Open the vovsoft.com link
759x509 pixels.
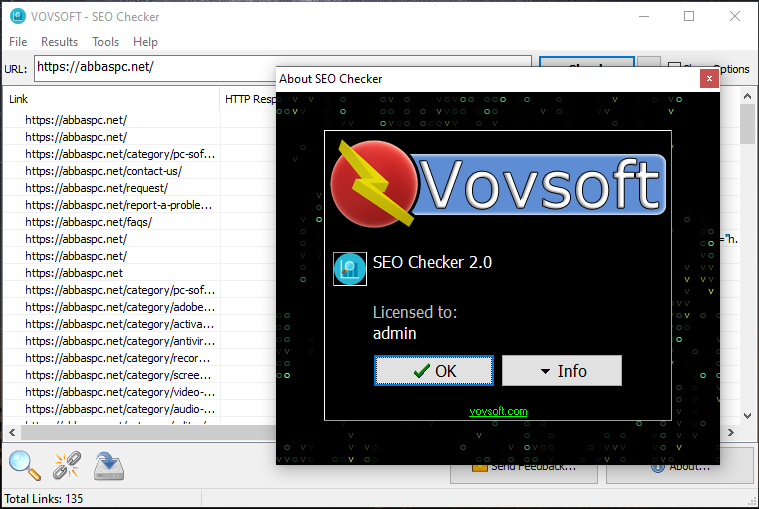coord(498,411)
